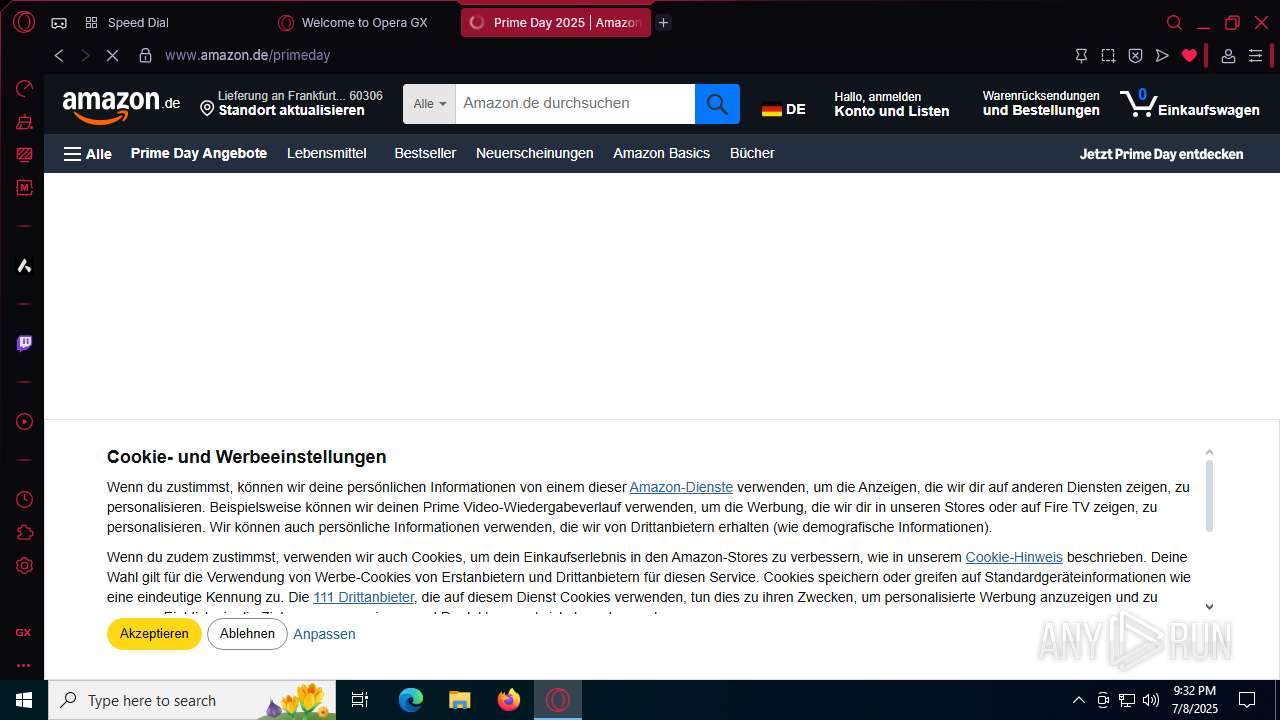Screen dimensions: 1280x720
Task: Bookmark the page with the heart icon
Action: 1189,56
